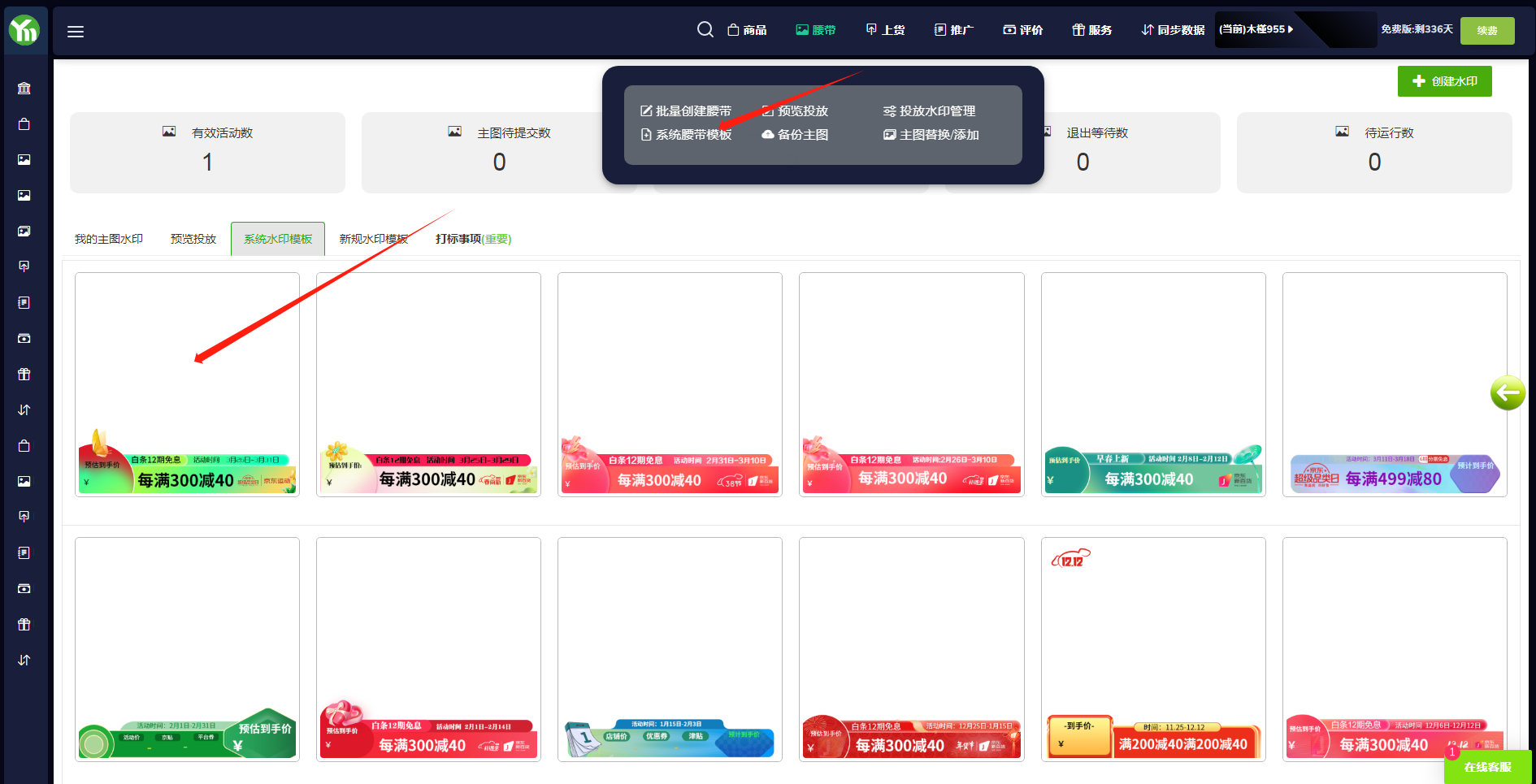Viewport: 1536px width, 784px height.
Task: Click the hamburger menu icon
Action: [x=76, y=32]
